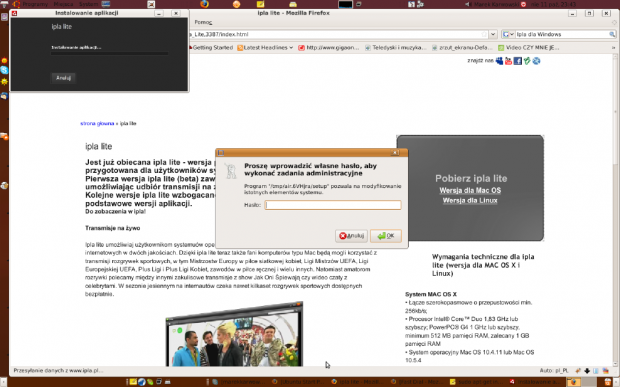The height and width of the screenshot is (387, 620).
Task: Open the System menu
Action: pos(88,4)
